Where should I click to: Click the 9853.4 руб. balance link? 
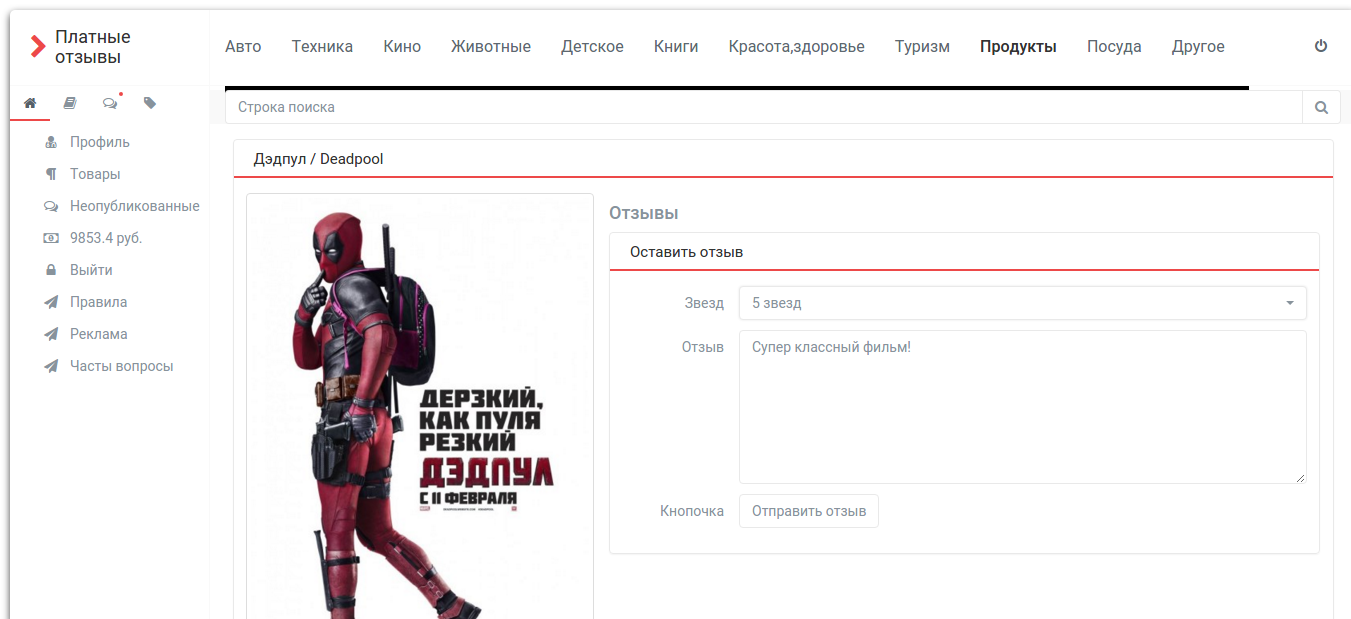(106, 238)
